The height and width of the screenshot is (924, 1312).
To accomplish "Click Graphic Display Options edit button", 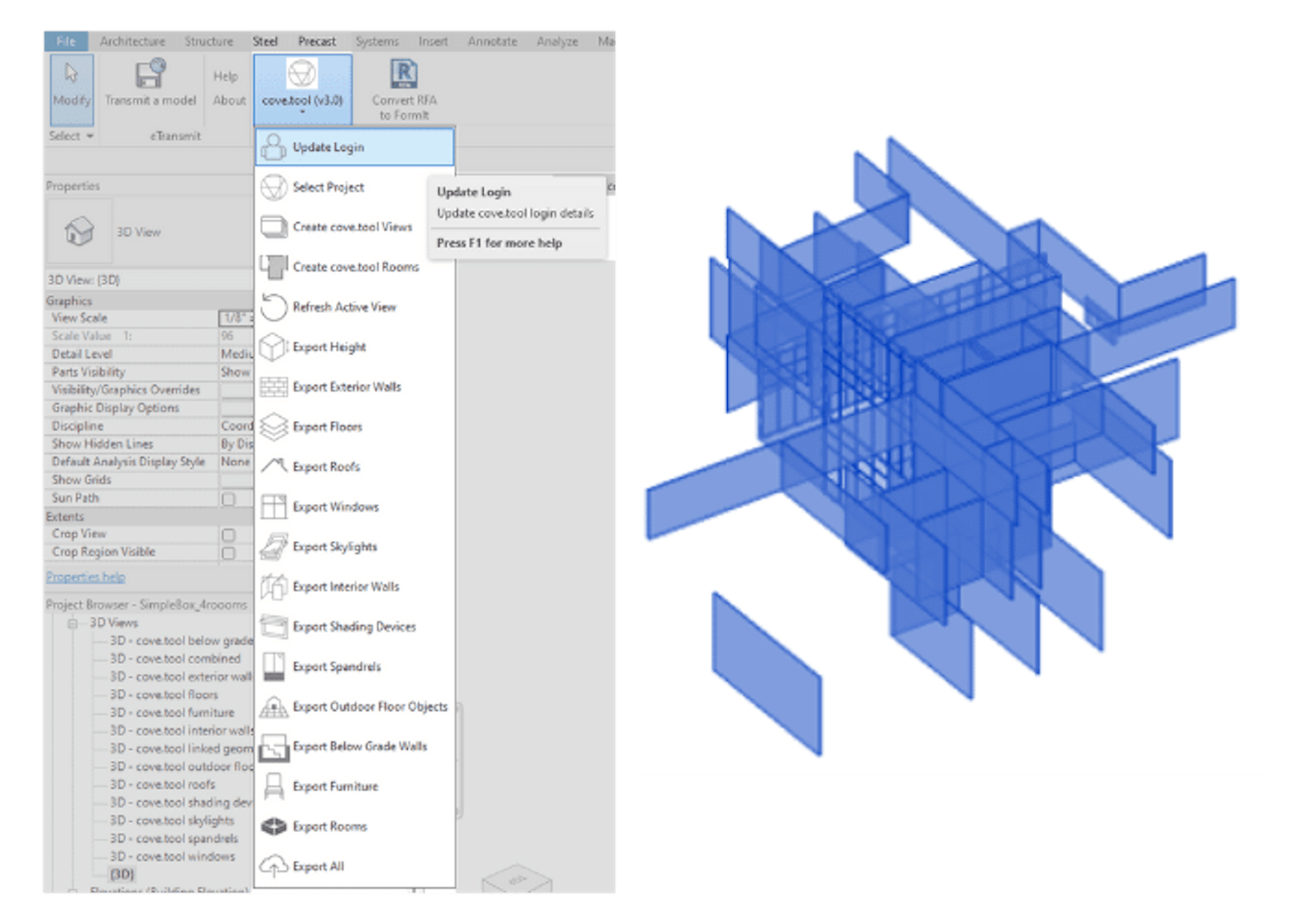I will 236,408.
